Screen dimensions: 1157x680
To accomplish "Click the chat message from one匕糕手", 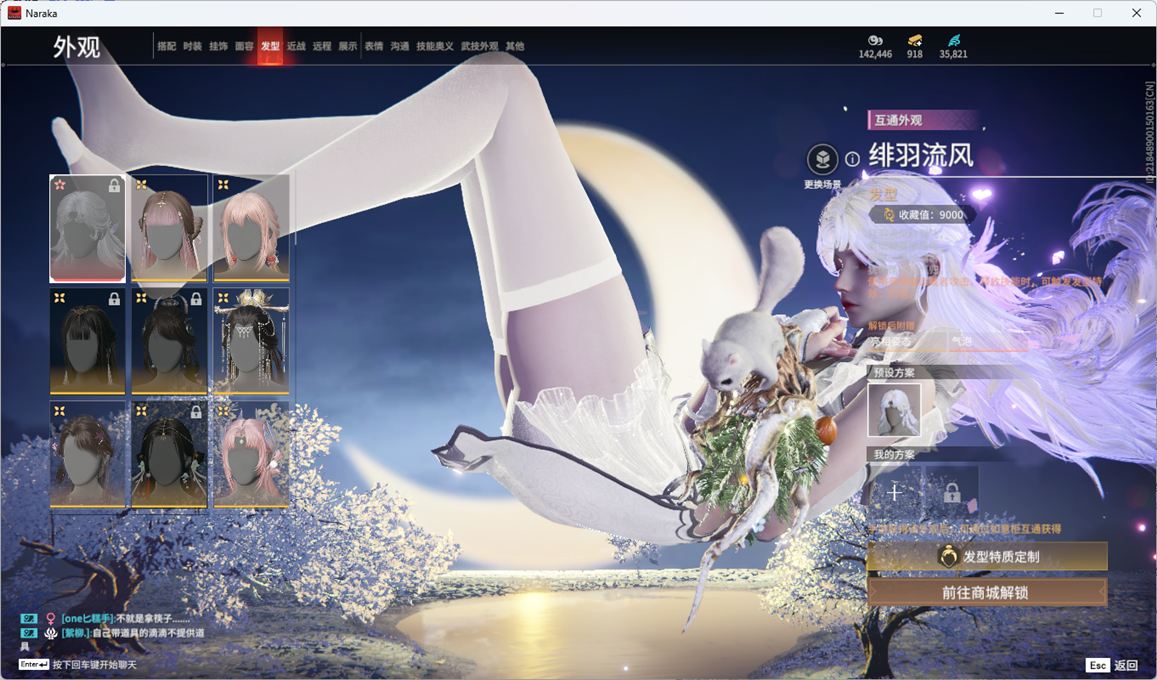I will [x=125, y=618].
